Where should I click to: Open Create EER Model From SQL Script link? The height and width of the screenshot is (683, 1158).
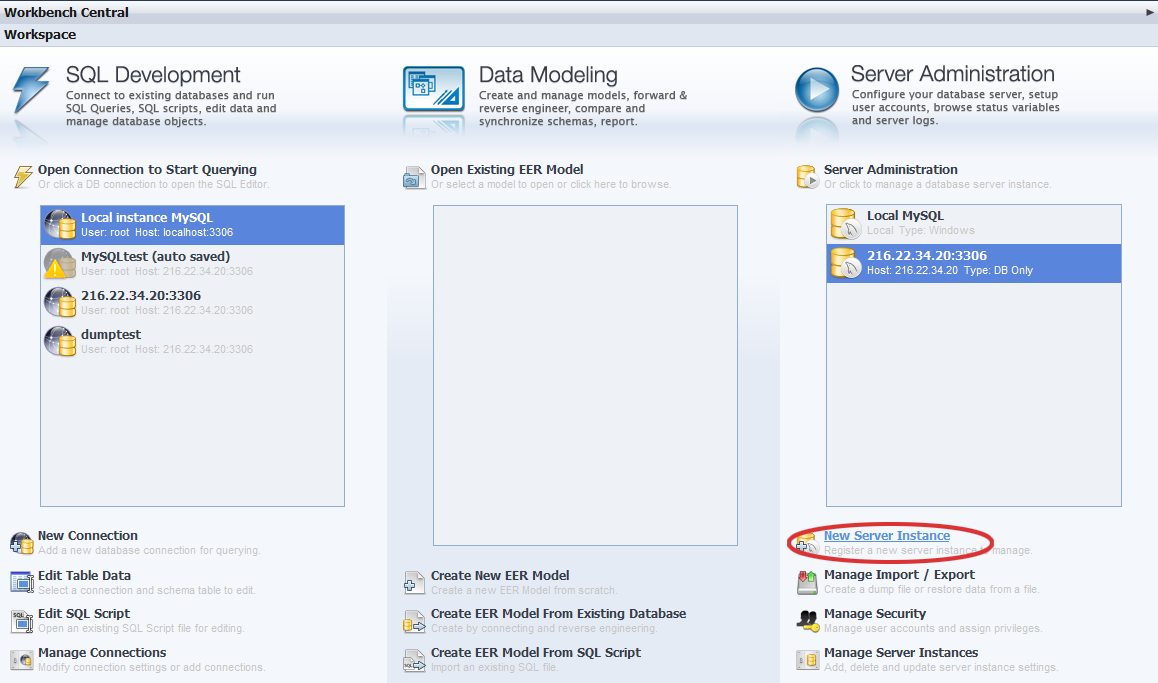point(535,653)
